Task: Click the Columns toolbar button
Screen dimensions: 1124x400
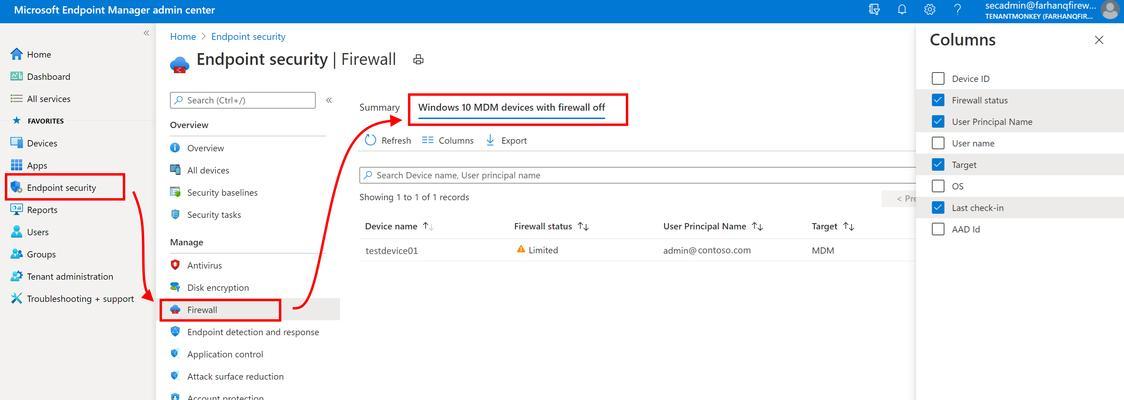Action: pyautogui.click(x=448, y=141)
